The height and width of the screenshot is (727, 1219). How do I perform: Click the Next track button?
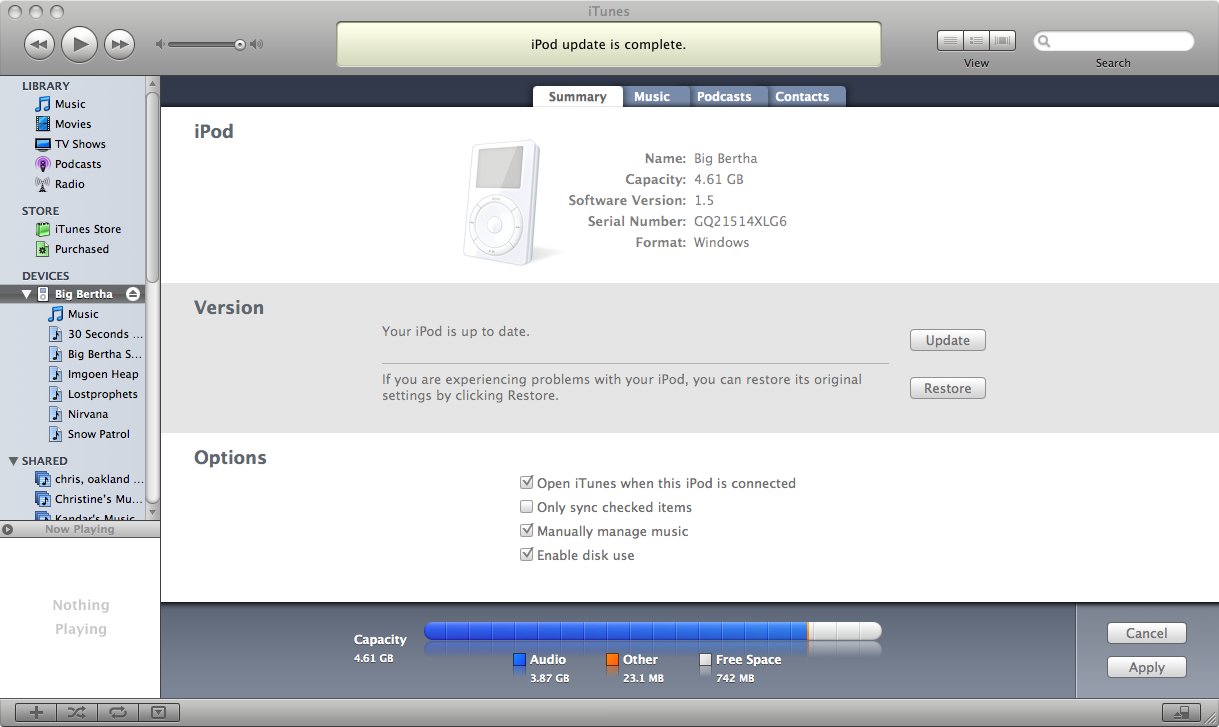tap(119, 44)
